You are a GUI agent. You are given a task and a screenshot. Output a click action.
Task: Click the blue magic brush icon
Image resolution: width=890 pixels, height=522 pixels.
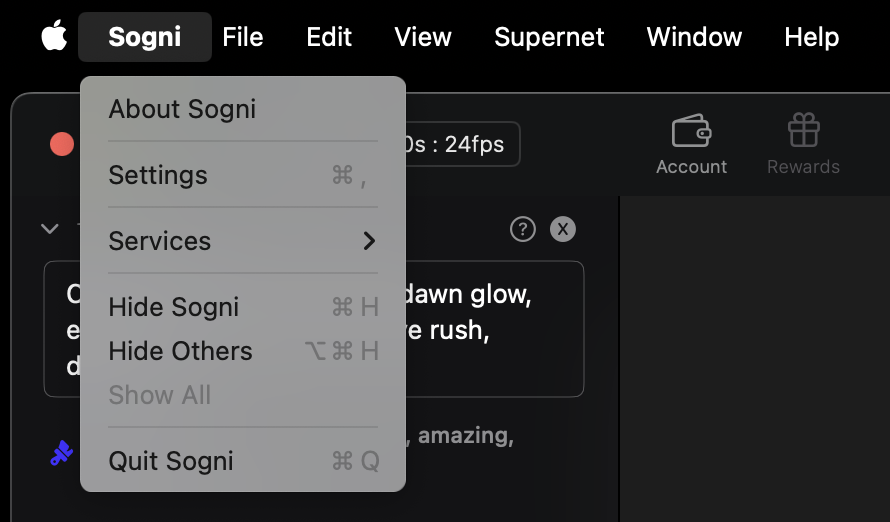(62, 454)
